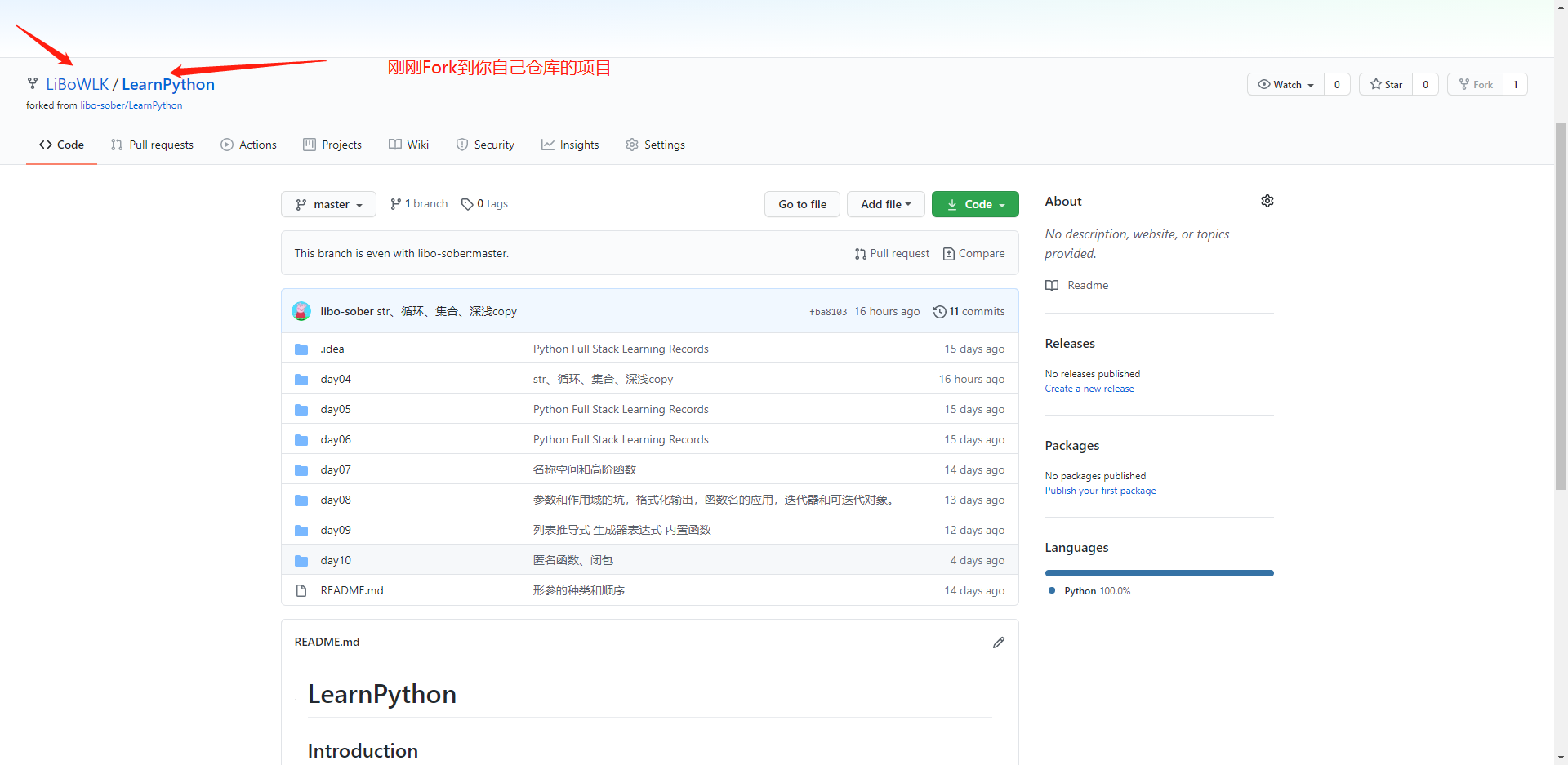
Task: Click the Fork button
Action: click(x=1475, y=84)
